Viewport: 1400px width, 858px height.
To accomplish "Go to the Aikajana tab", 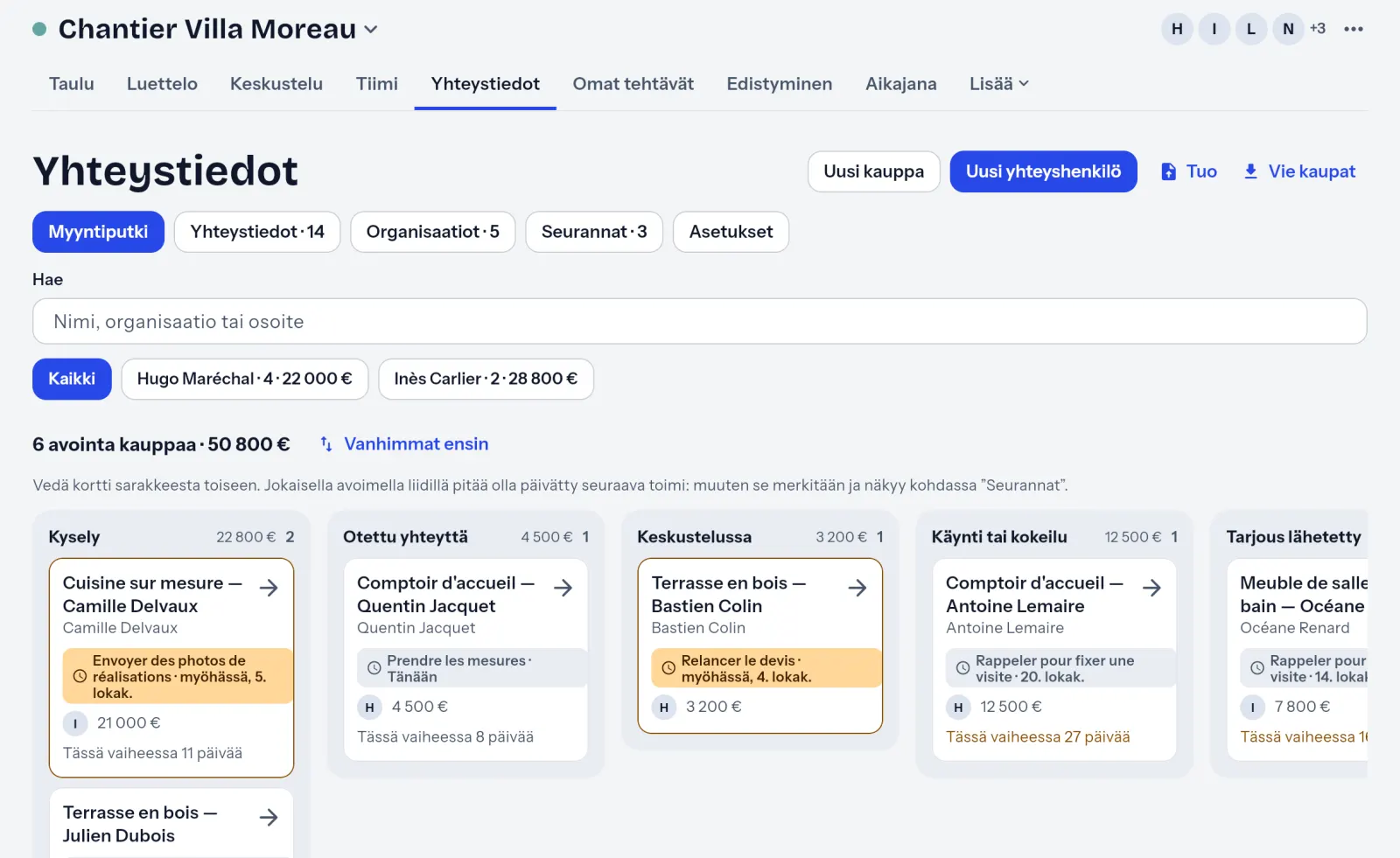I will [900, 84].
